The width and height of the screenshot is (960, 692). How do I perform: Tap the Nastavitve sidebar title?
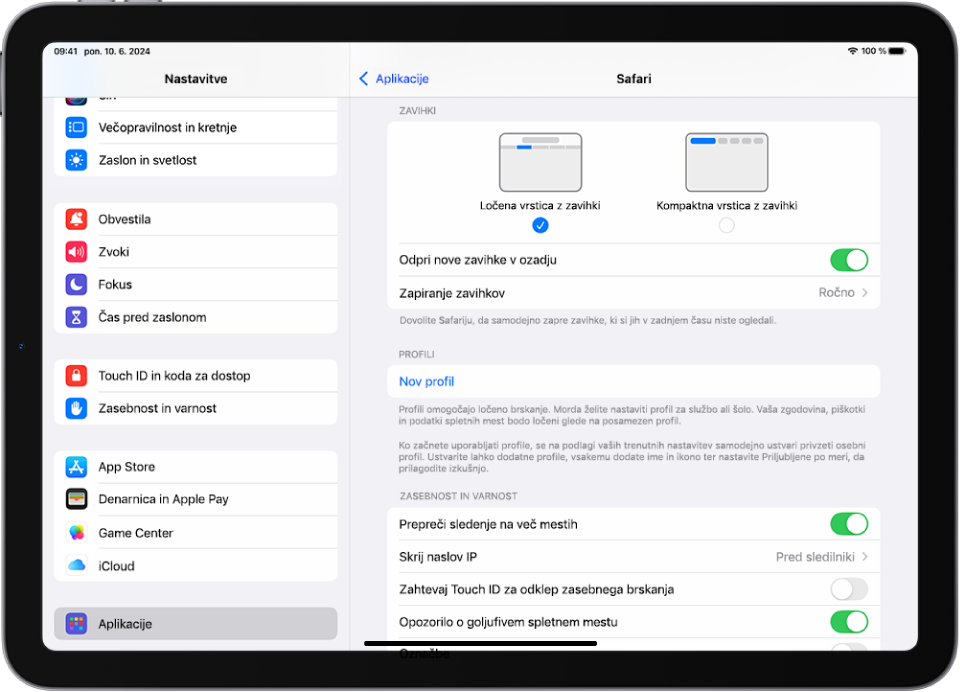pos(196,78)
